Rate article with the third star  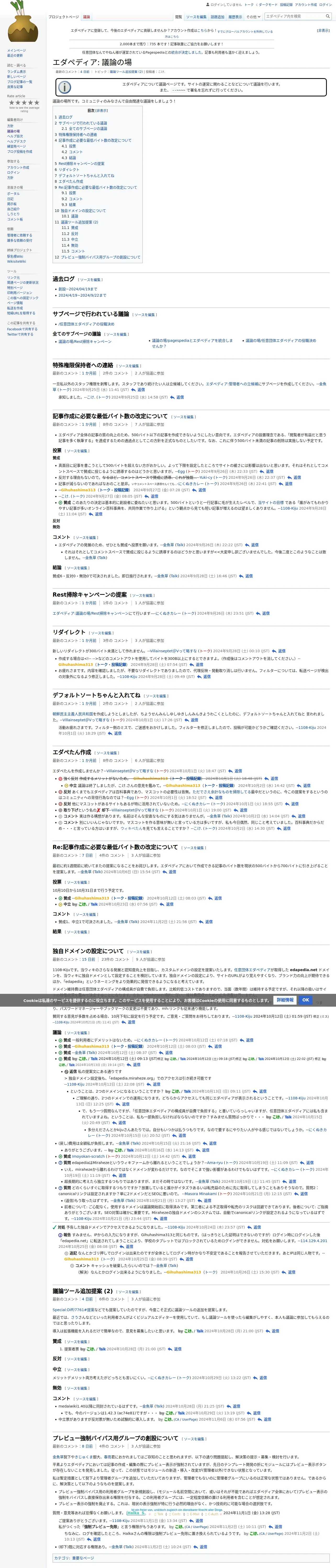click(x=24, y=103)
